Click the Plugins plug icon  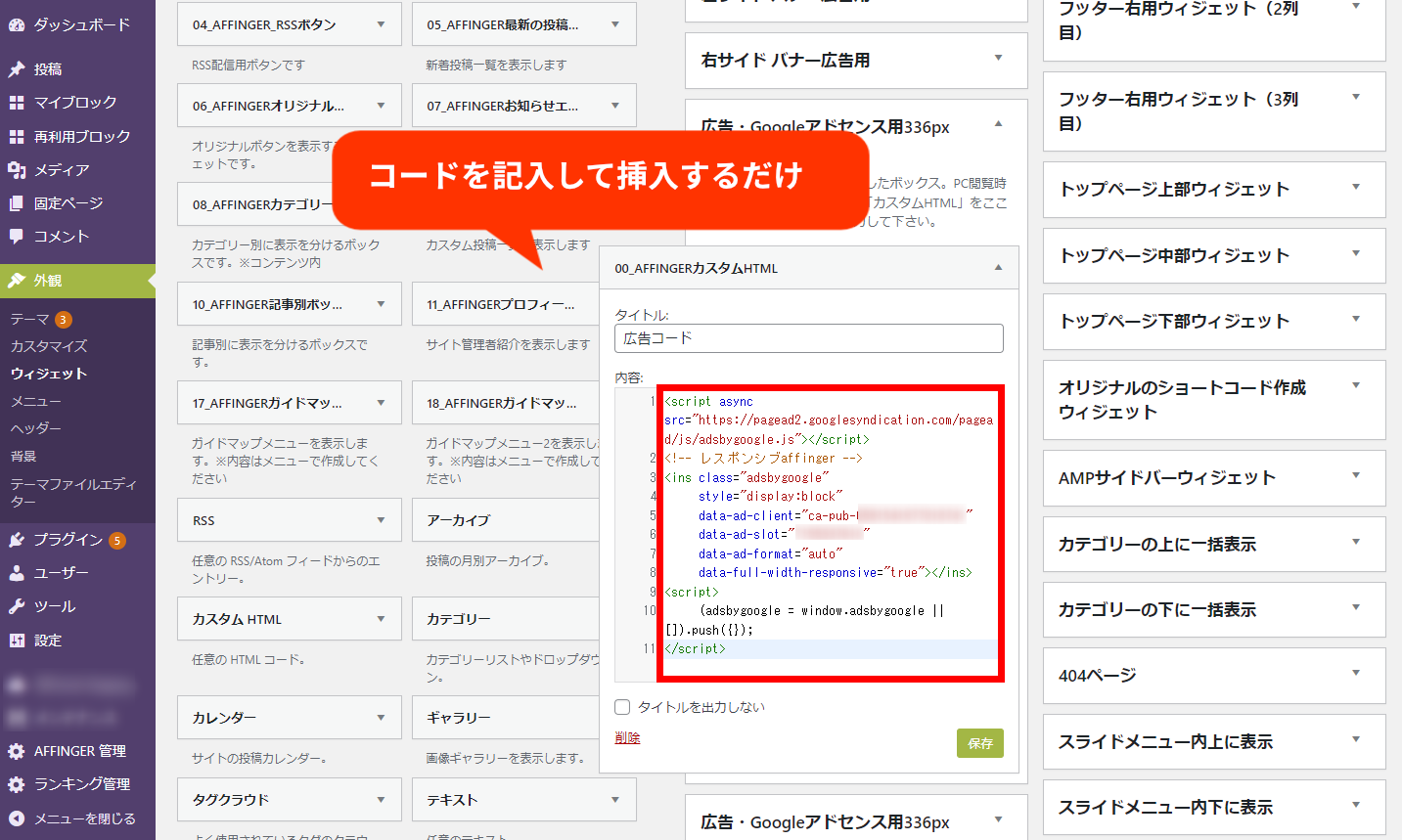click(x=17, y=540)
